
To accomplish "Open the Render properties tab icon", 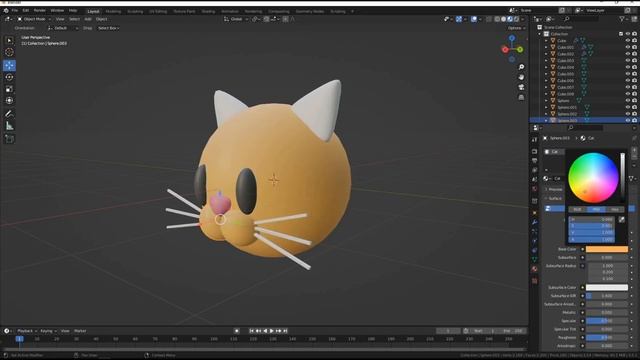I will [535, 151].
